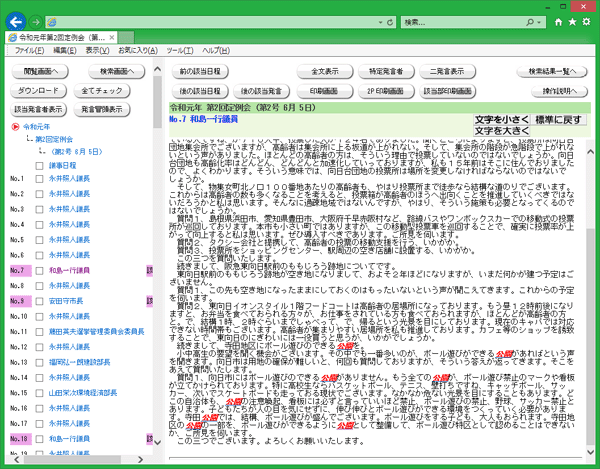Click 標準に戻す to reset text size

(x=558, y=119)
